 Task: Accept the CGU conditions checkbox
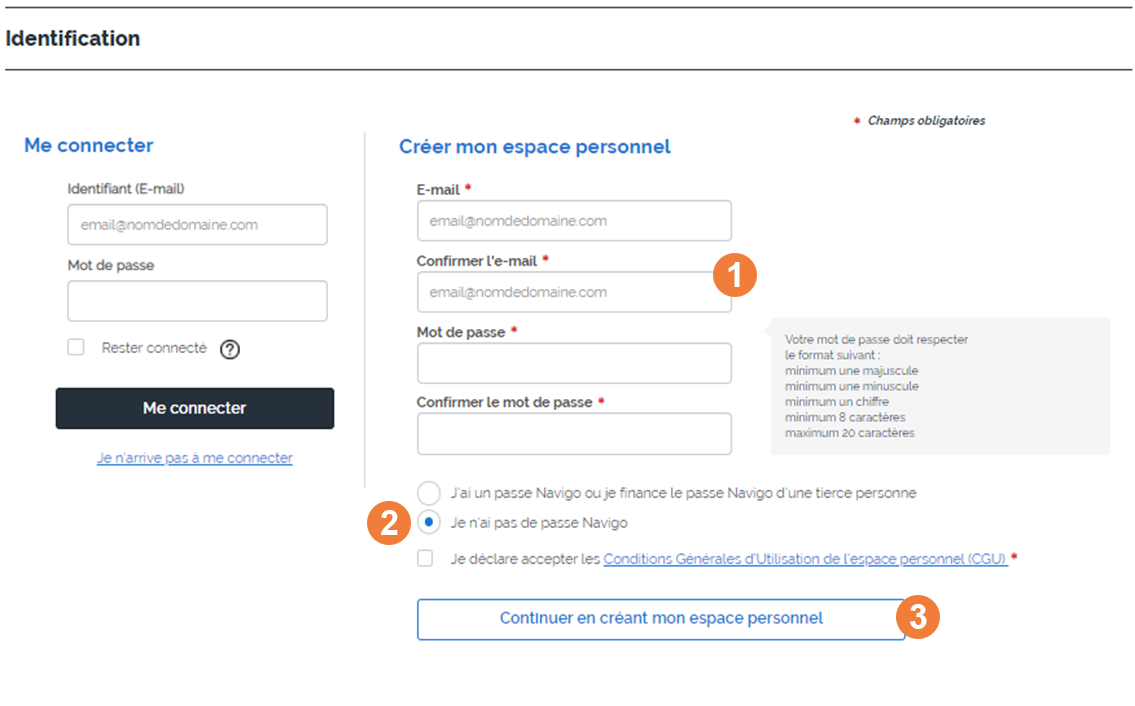pyautogui.click(x=425, y=558)
